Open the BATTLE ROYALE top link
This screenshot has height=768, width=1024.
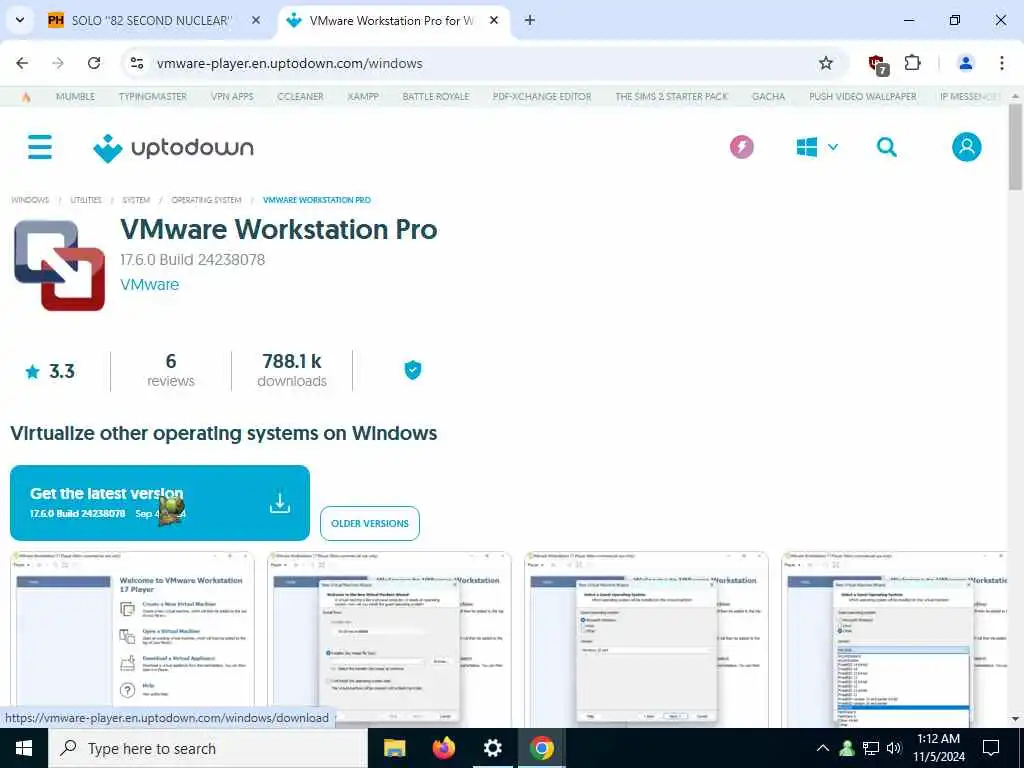pyautogui.click(x=436, y=97)
